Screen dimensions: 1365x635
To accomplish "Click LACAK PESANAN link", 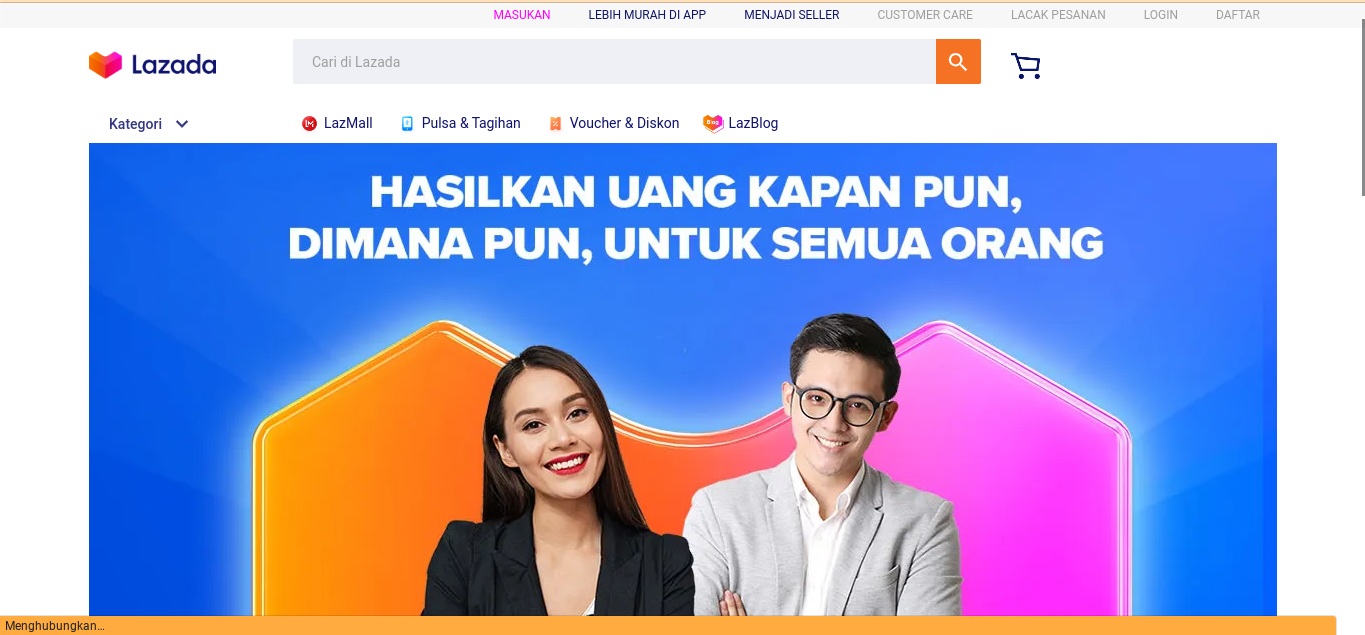I will pyautogui.click(x=1058, y=15).
